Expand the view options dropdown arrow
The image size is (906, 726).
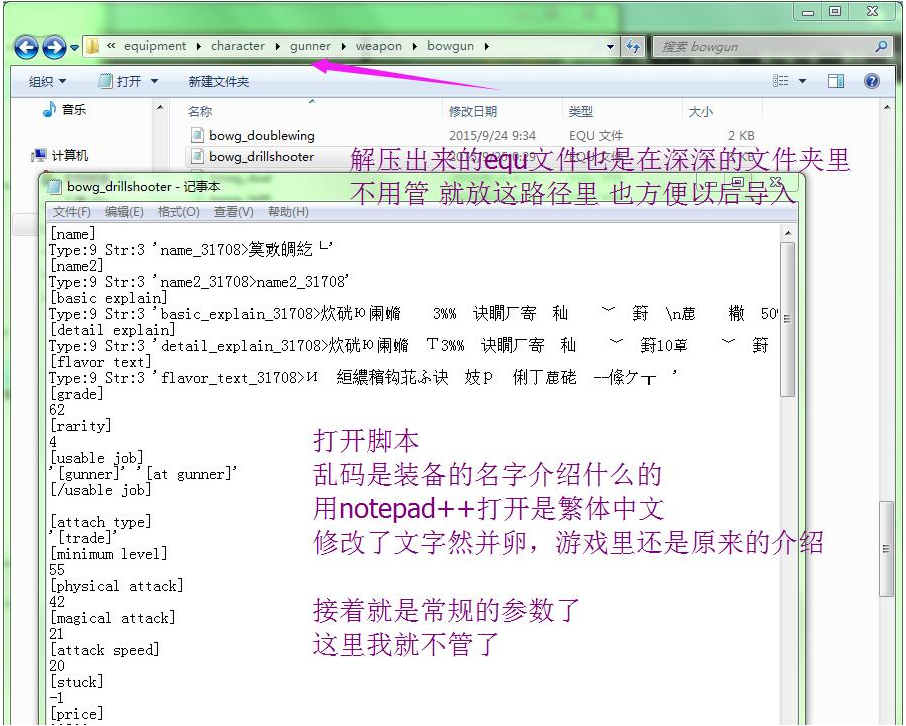pyautogui.click(x=802, y=81)
